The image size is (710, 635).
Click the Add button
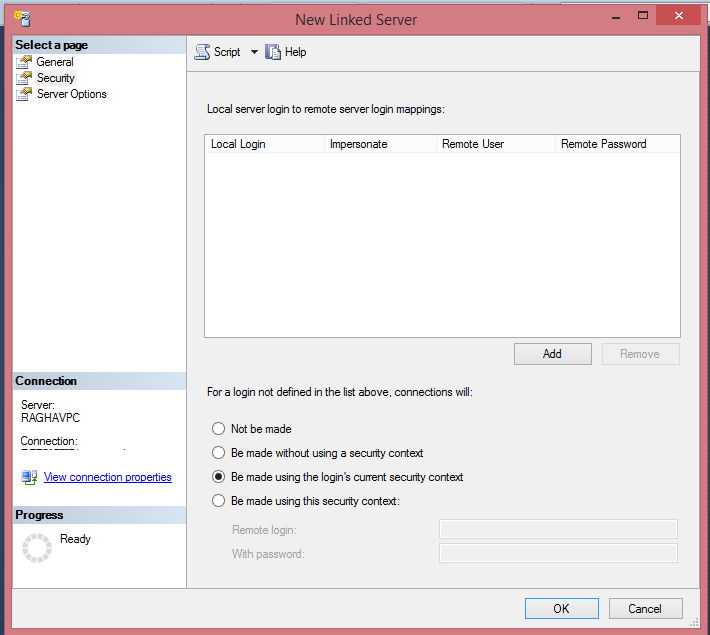click(552, 354)
